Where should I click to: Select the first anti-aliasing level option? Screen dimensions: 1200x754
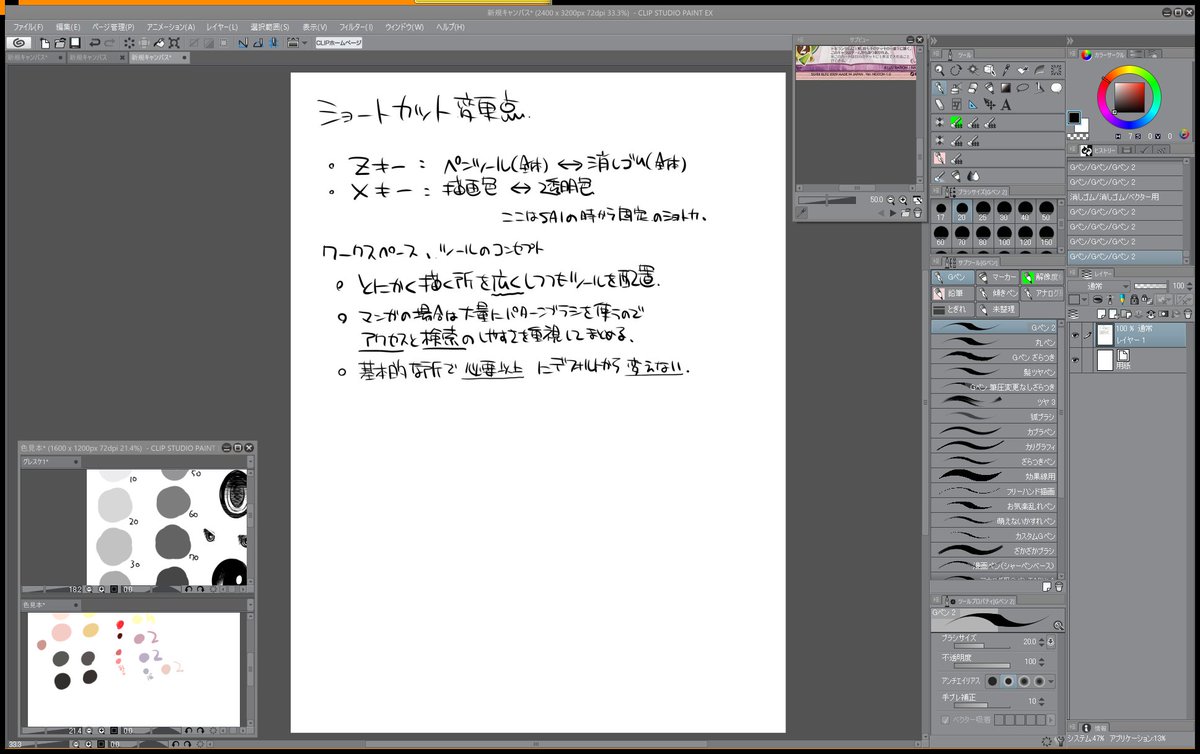[992, 681]
